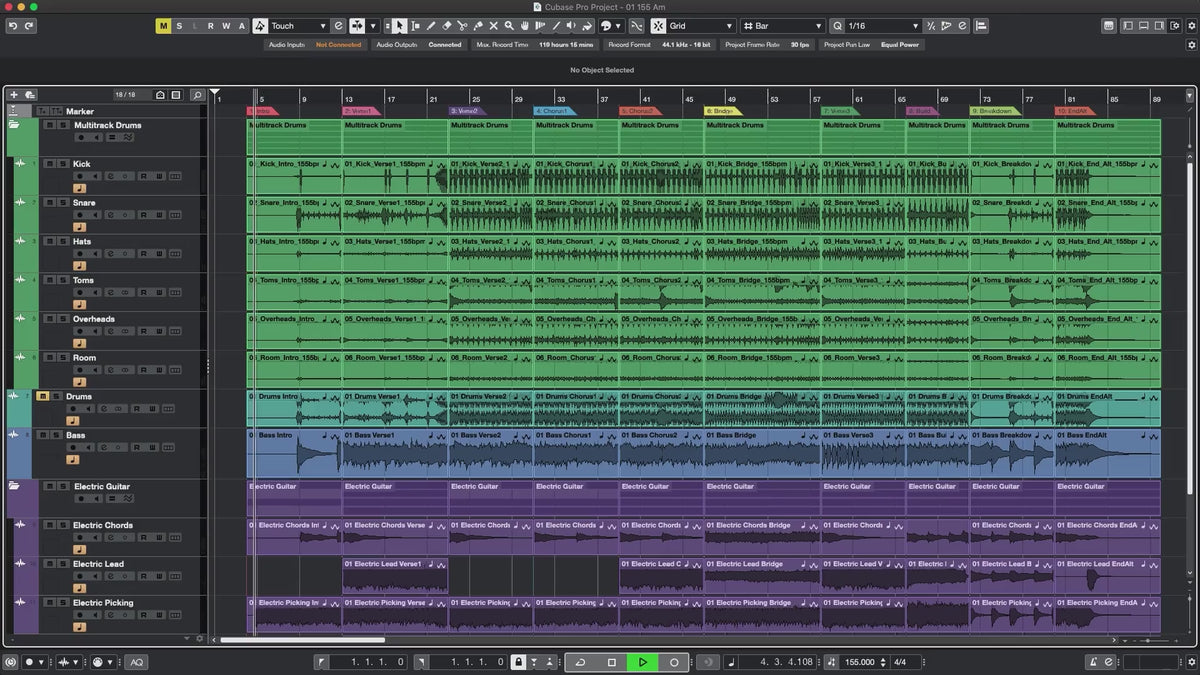The image size is (1200, 675).
Task: Toggle Solo on the Kick track
Action: 63,164
